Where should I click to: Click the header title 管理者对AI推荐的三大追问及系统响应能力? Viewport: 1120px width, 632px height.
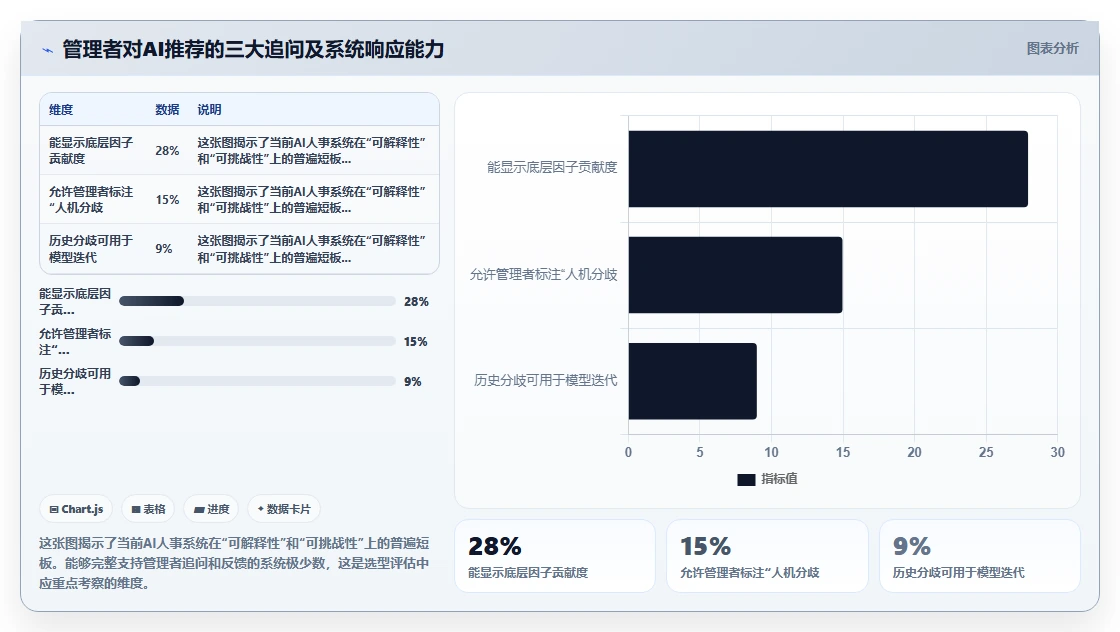pos(254,49)
